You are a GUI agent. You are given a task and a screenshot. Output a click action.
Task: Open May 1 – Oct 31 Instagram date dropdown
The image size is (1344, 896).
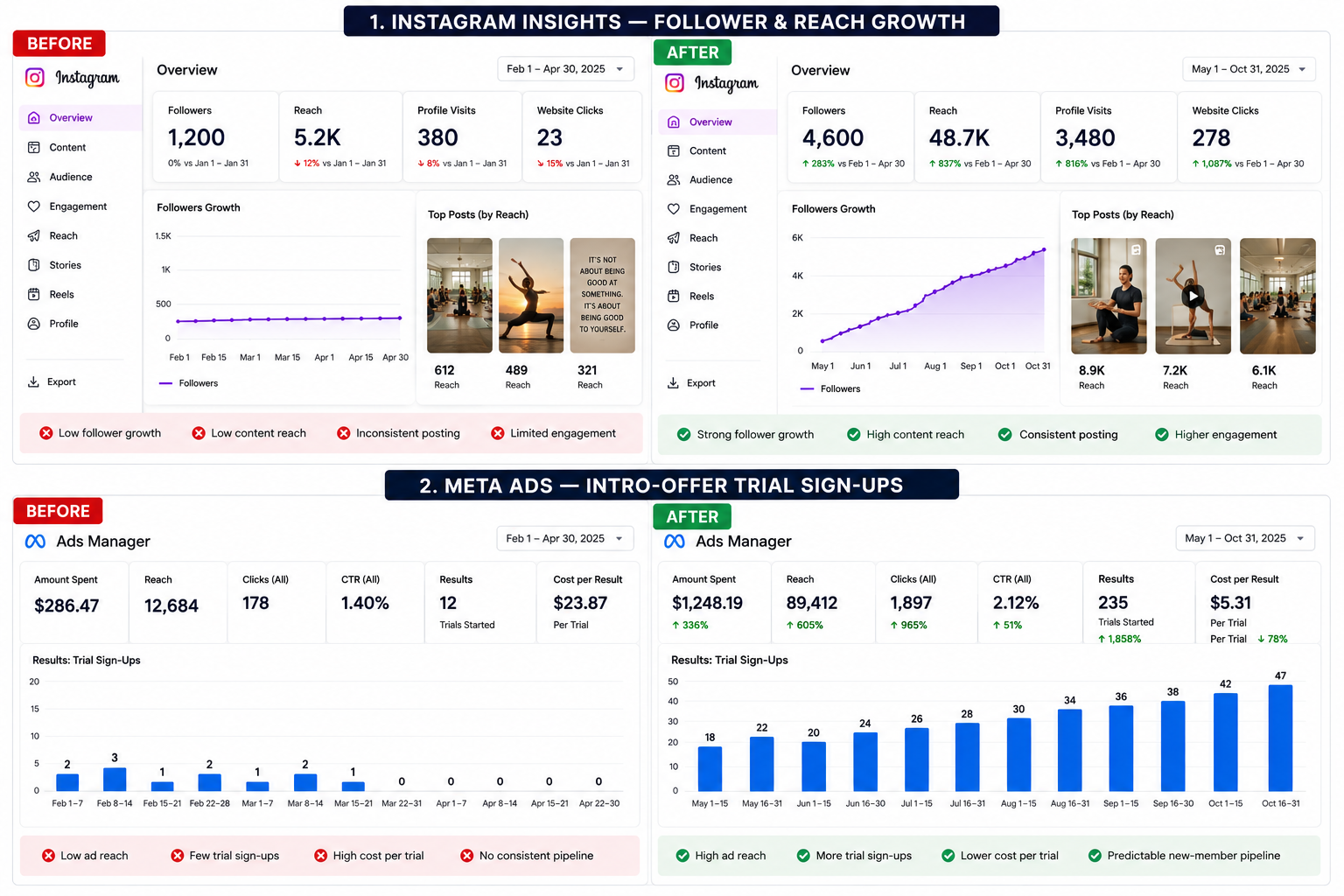pyautogui.click(x=1249, y=69)
